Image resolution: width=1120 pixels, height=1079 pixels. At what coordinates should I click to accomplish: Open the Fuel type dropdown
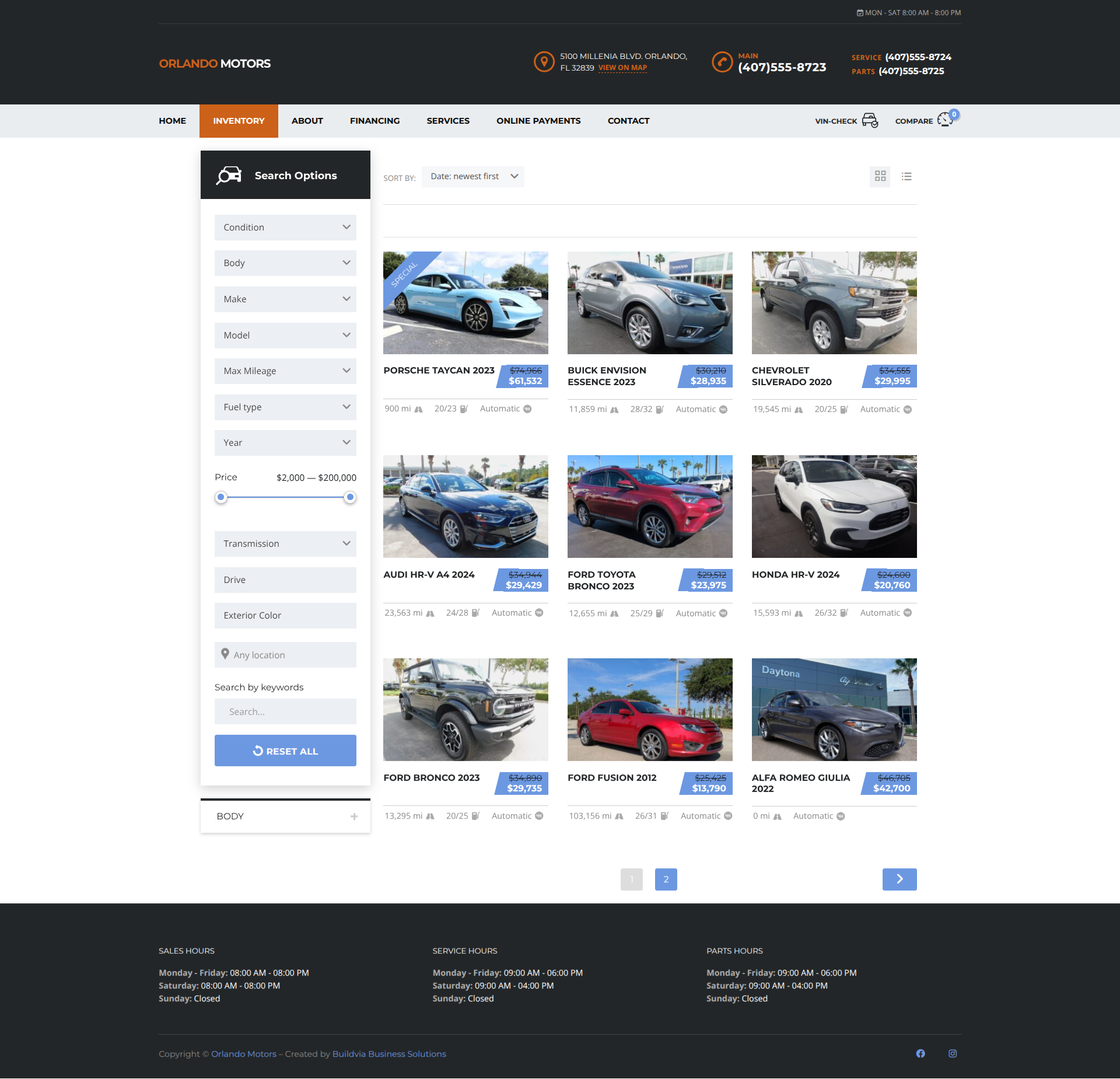285,407
